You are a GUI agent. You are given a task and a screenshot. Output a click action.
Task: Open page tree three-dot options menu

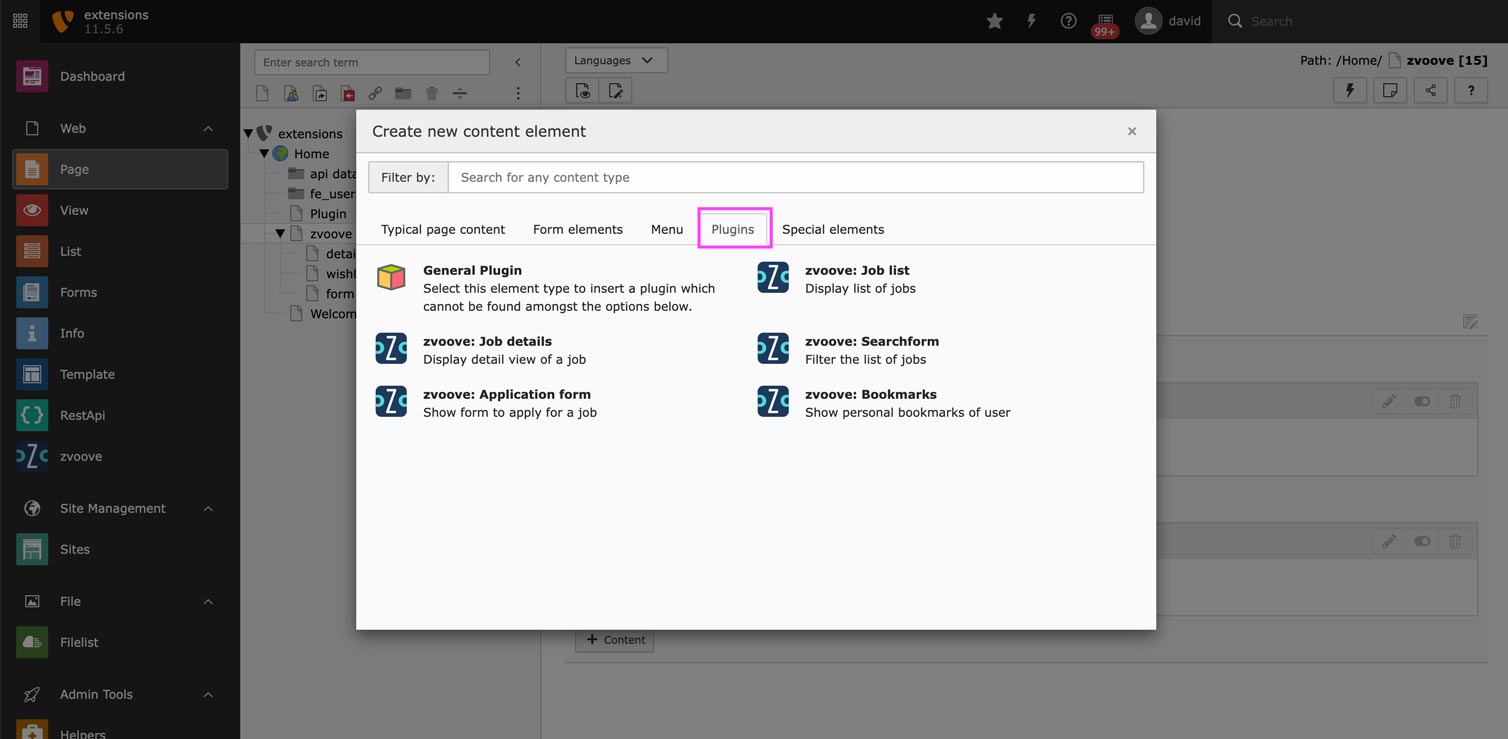point(517,93)
